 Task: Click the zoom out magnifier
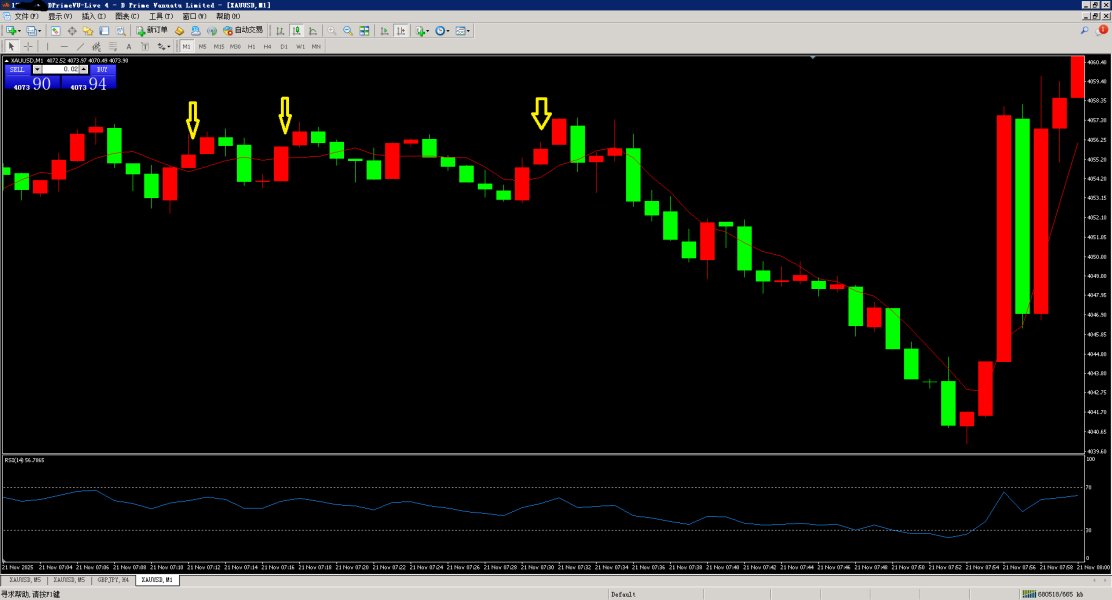coord(348,31)
